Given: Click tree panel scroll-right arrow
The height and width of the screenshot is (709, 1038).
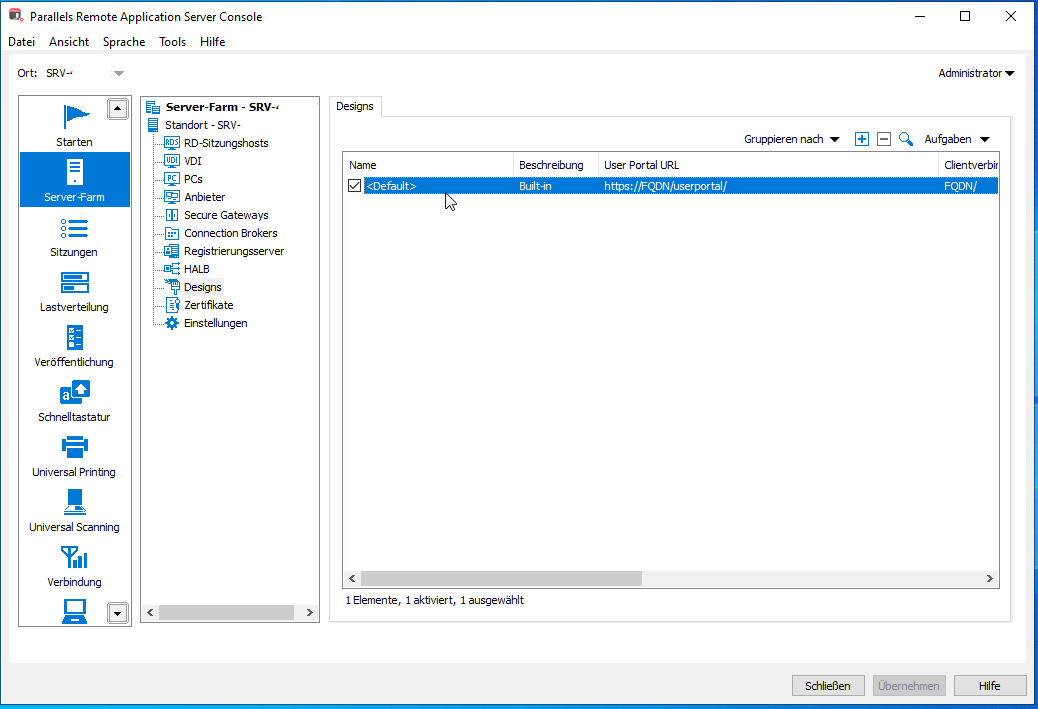Looking at the screenshot, I should 310,612.
